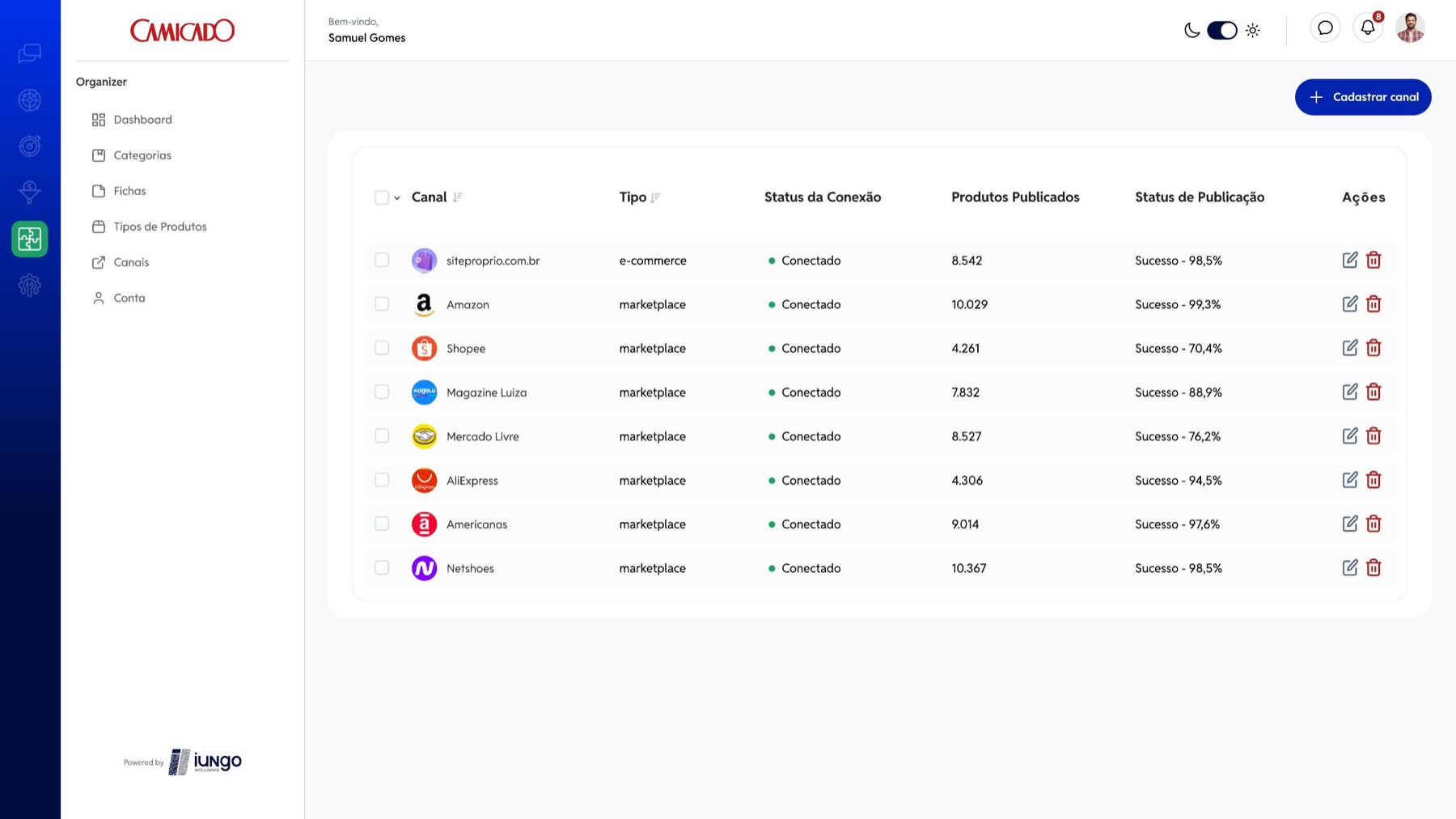The height and width of the screenshot is (819, 1456).
Task: Open Conta menu item
Action: [119, 298]
